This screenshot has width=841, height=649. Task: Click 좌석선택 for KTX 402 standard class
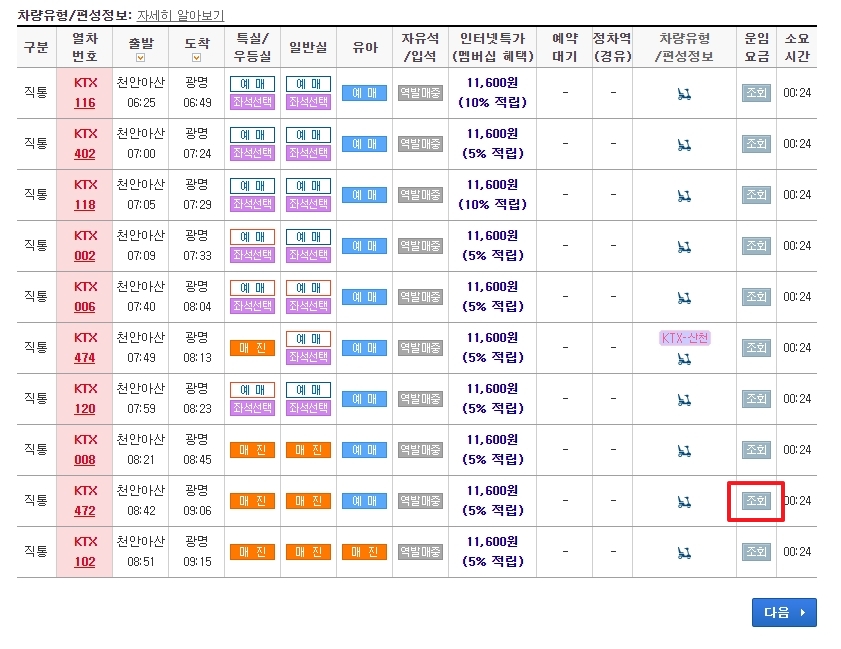coord(308,154)
